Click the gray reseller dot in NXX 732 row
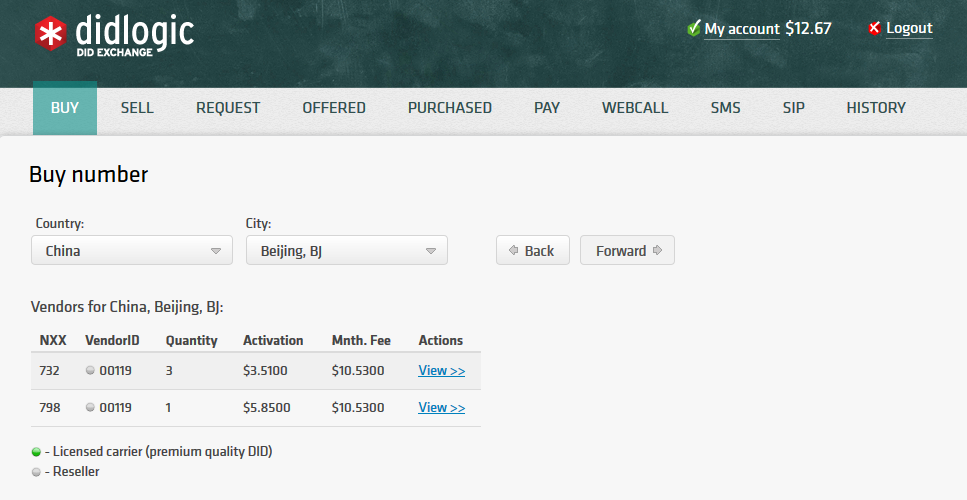 click(x=90, y=370)
